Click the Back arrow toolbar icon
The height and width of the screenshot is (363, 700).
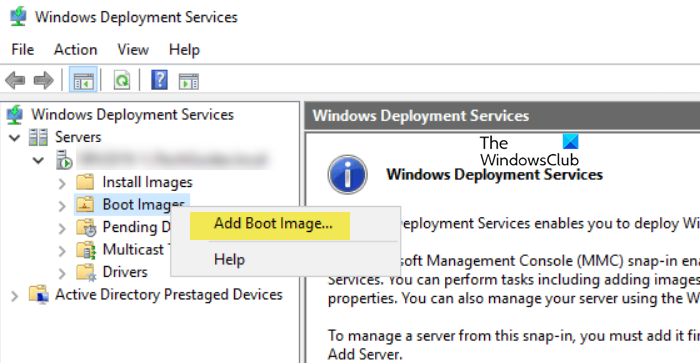(15, 81)
